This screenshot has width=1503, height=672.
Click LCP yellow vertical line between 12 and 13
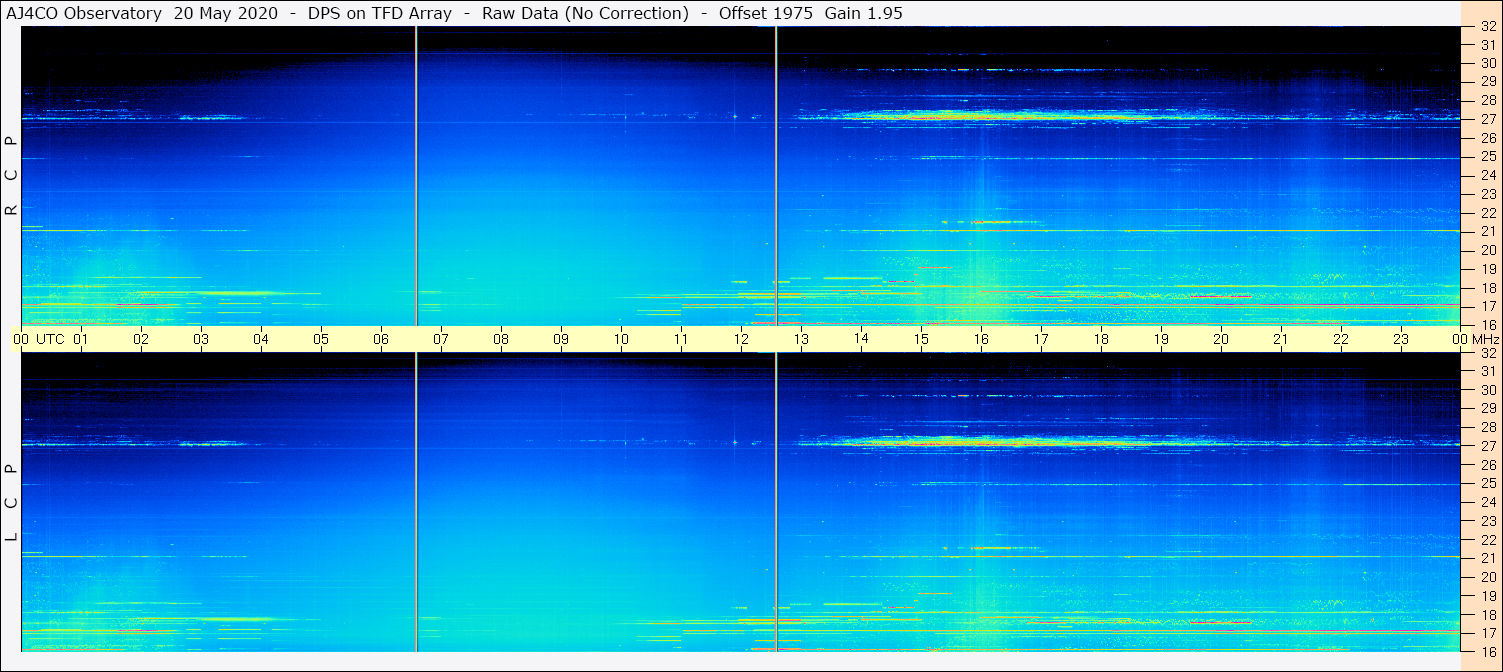(776, 503)
